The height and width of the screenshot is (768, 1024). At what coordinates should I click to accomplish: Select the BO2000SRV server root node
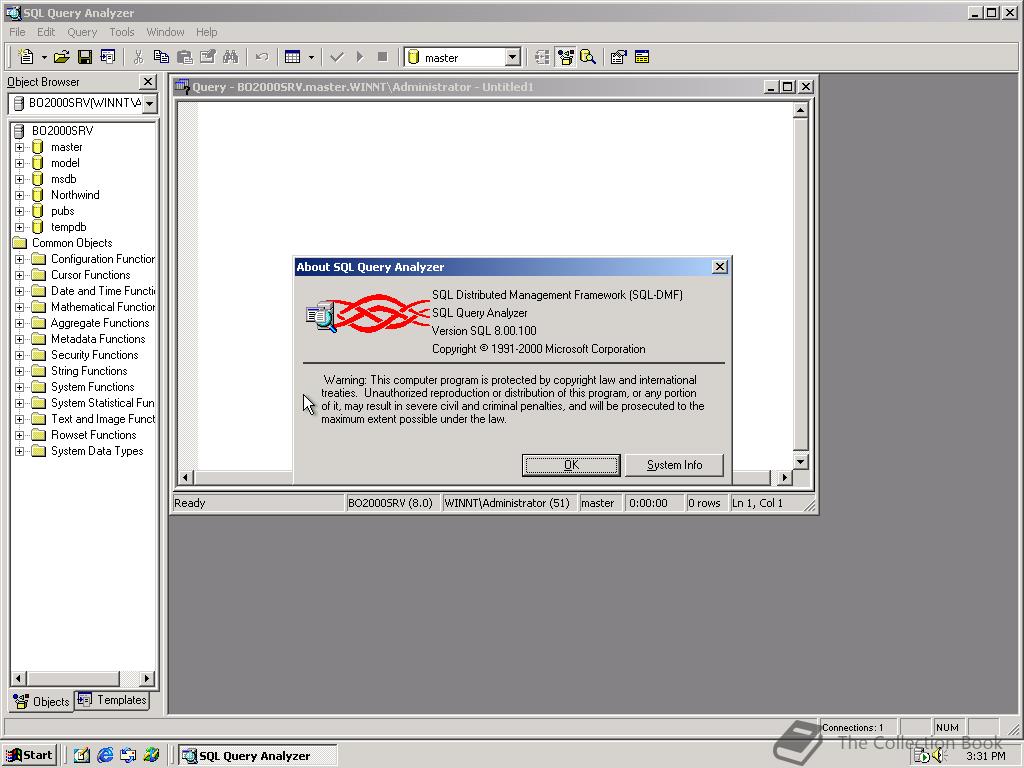point(62,131)
